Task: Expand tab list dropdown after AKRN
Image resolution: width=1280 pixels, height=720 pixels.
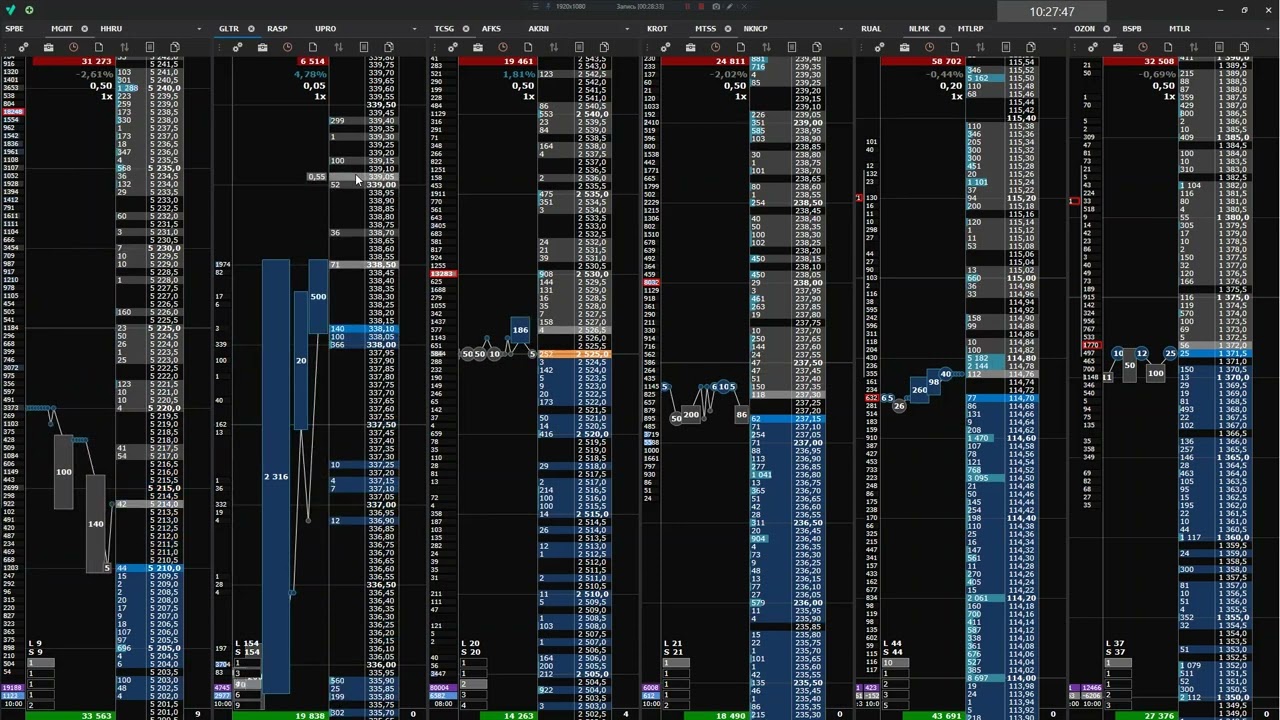Action: tap(628, 29)
